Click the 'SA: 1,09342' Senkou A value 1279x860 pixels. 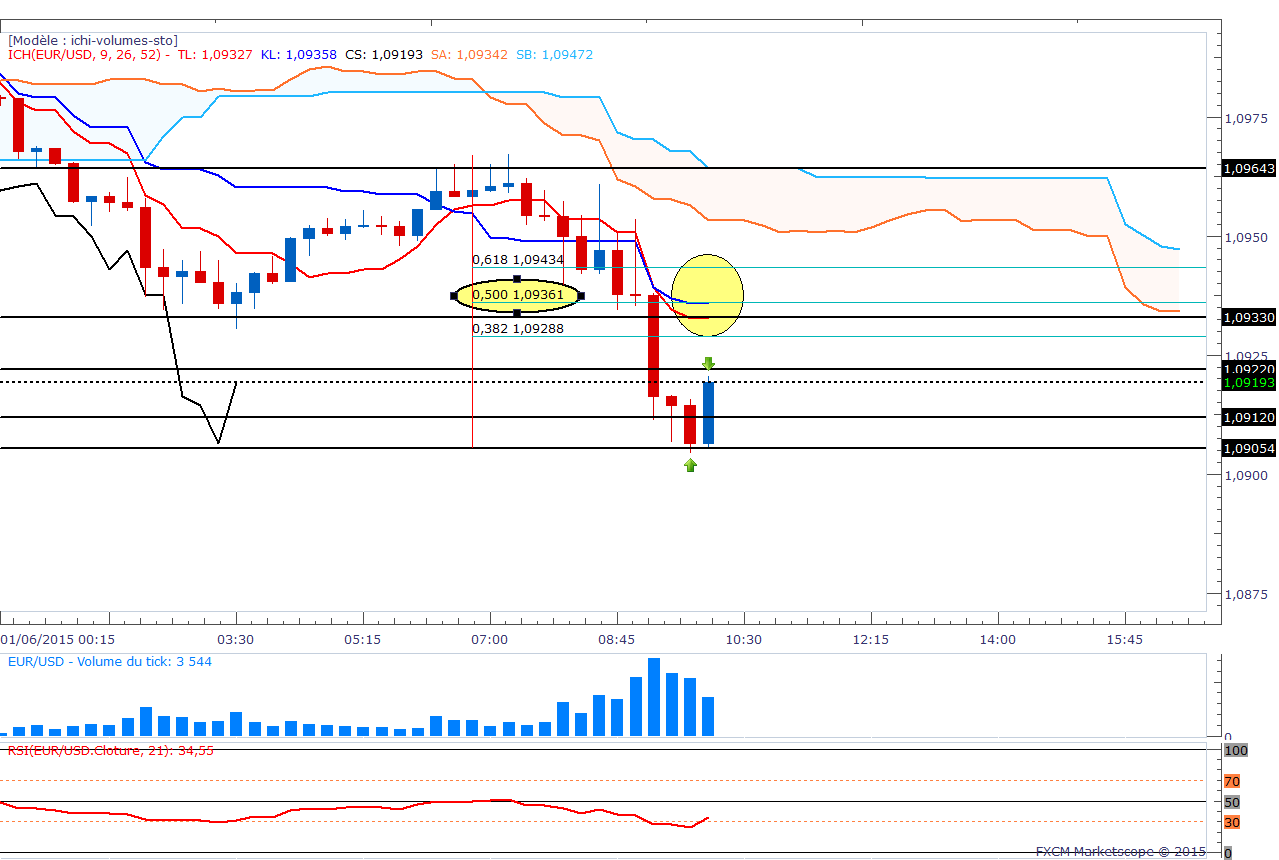click(470, 54)
